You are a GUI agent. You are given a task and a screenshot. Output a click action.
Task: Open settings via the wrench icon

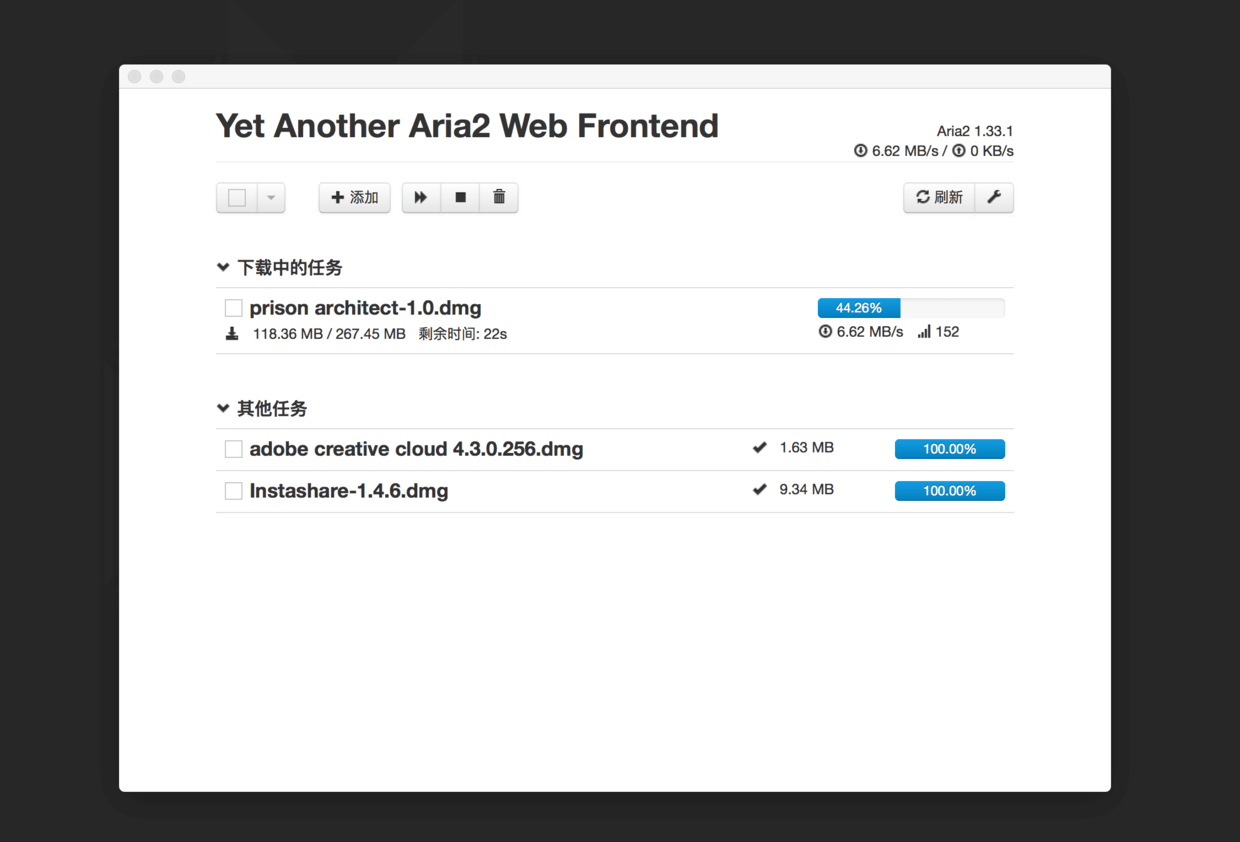click(994, 198)
